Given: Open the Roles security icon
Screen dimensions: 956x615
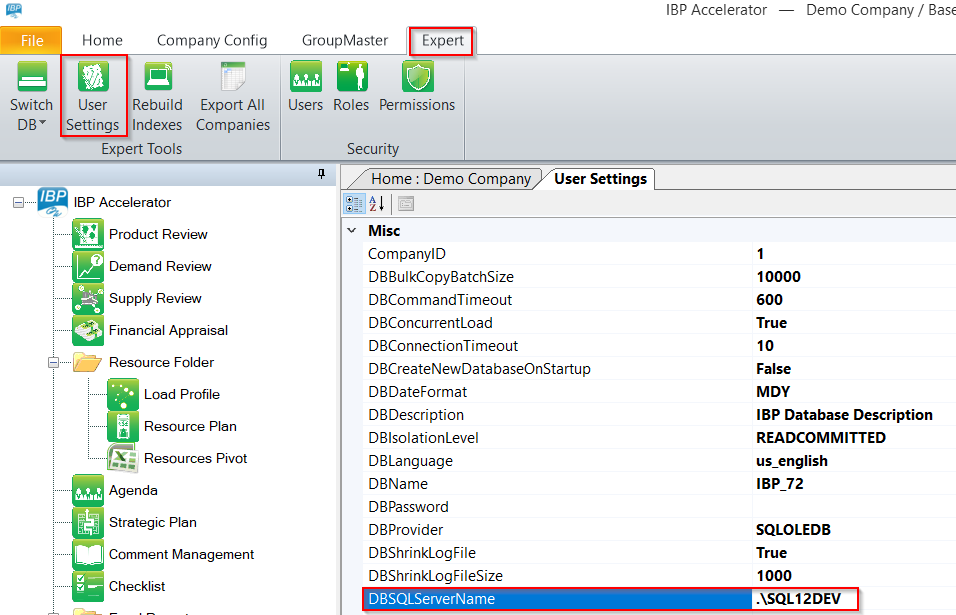Looking at the screenshot, I should 352,76.
